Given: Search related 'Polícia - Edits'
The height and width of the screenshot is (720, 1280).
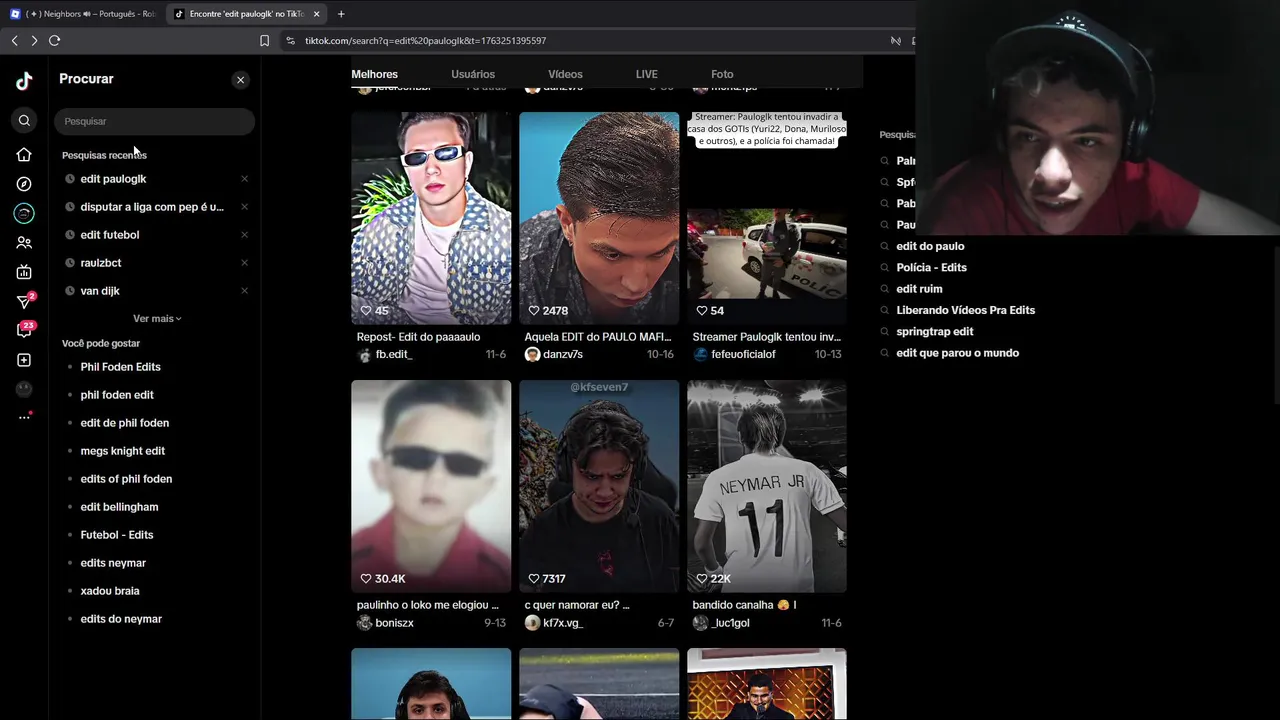Looking at the screenshot, I should tap(931, 268).
